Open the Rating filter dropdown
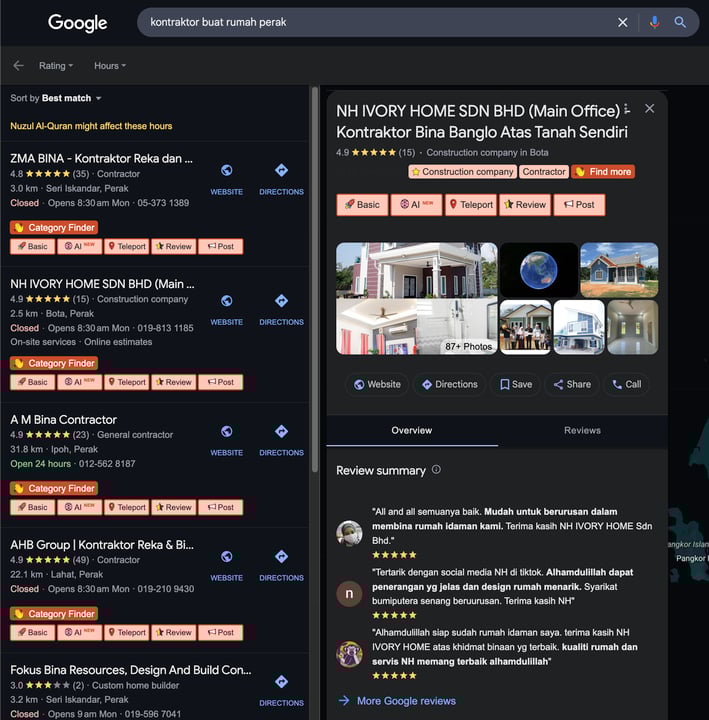Image resolution: width=709 pixels, height=720 pixels. (x=56, y=66)
